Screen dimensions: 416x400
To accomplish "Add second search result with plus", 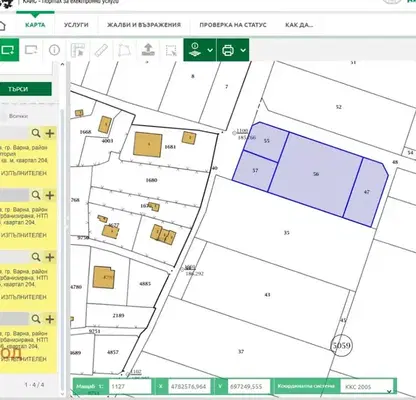I will coord(50,195).
